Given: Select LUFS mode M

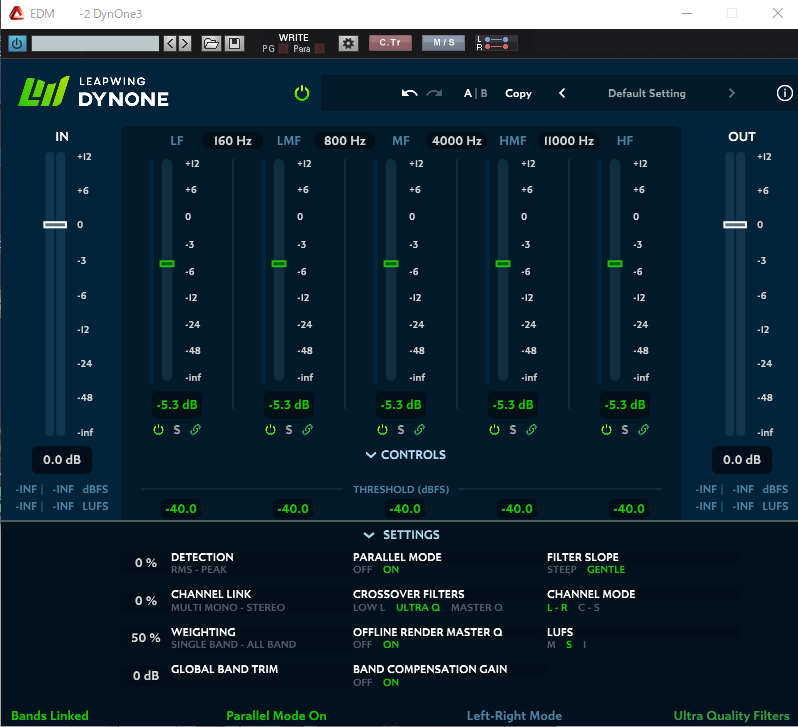Looking at the screenshot, I should tap(551, 645).
